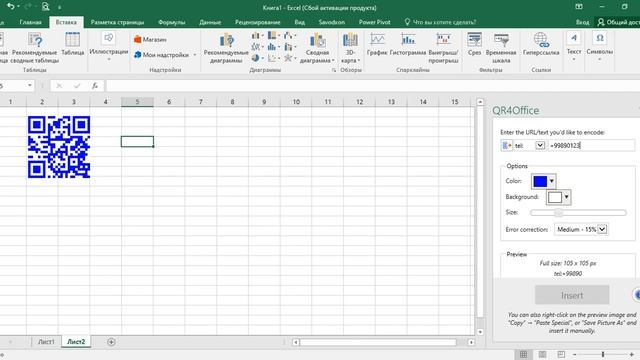This screenshot has width=640, height=360.
Task: Insert a hierarchy chart from Charts group
Action: point(274,36)
